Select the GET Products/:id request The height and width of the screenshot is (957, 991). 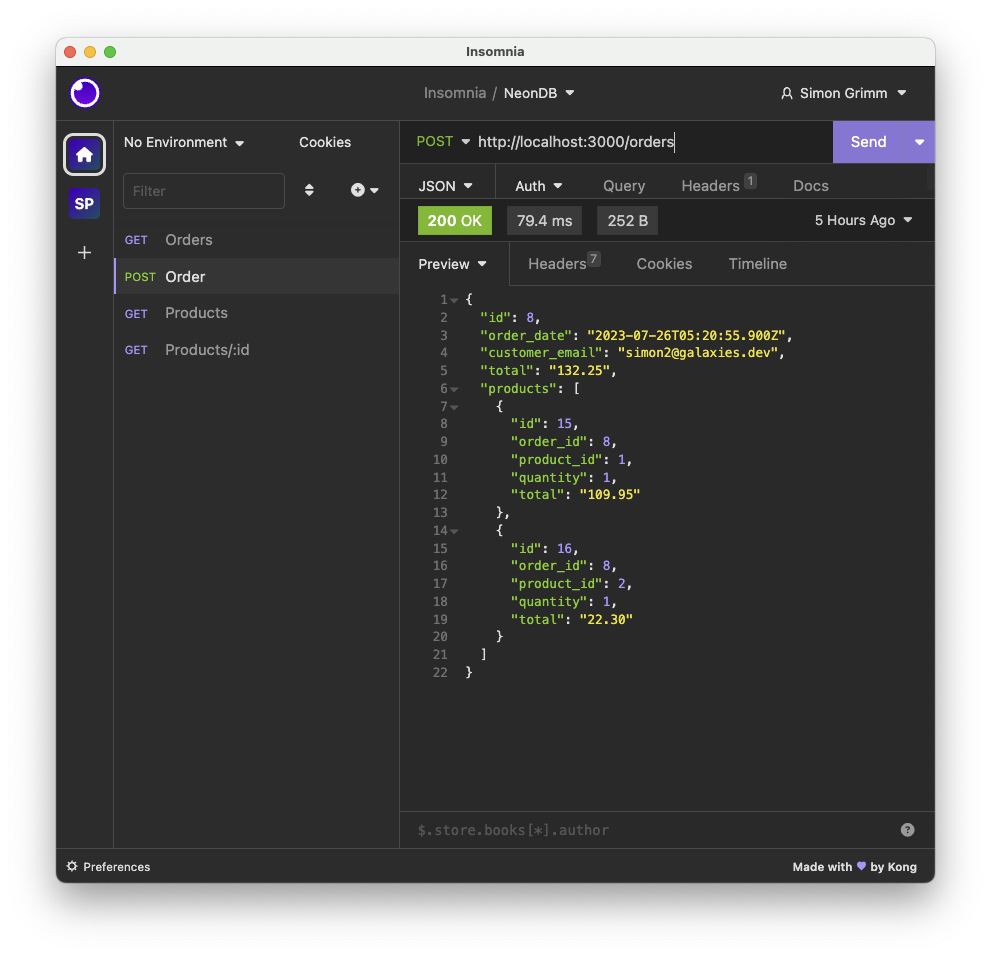[x=257, y=350]
